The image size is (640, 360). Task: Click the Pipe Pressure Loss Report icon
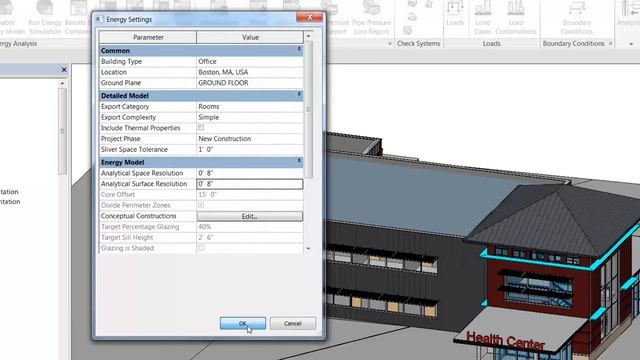coord(371,18)
